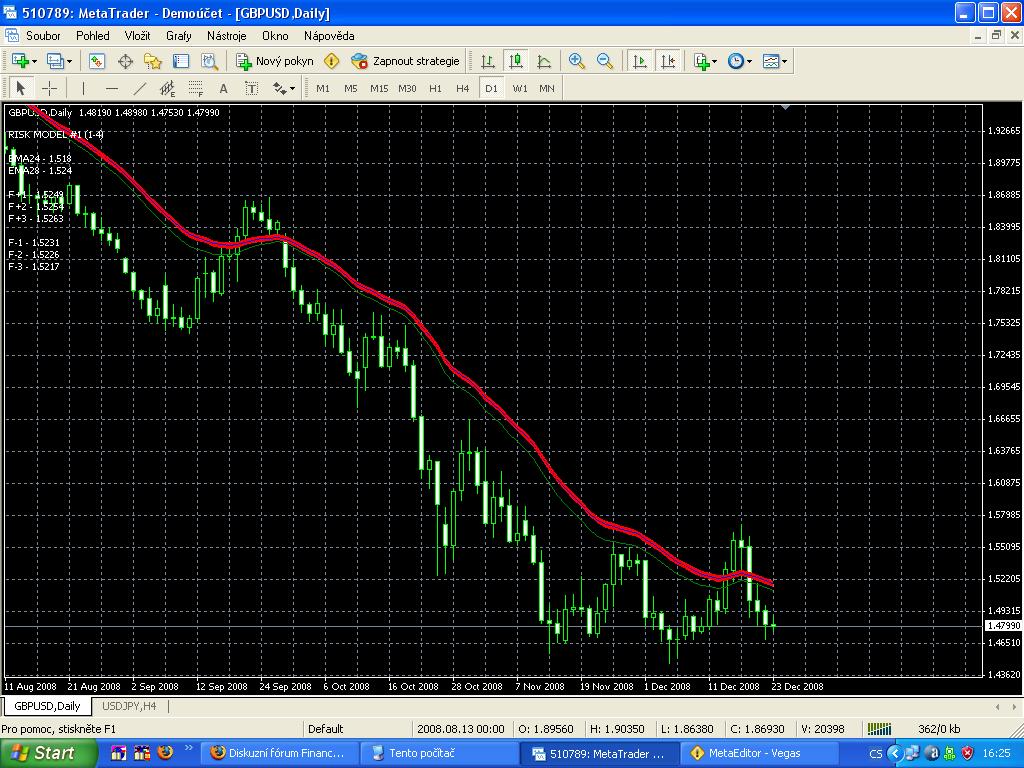The height and width of the screenshot is (768, 1024).
Task: Select the trendline drawing tool
Action: pyautogui.click(x=140, y=88)
